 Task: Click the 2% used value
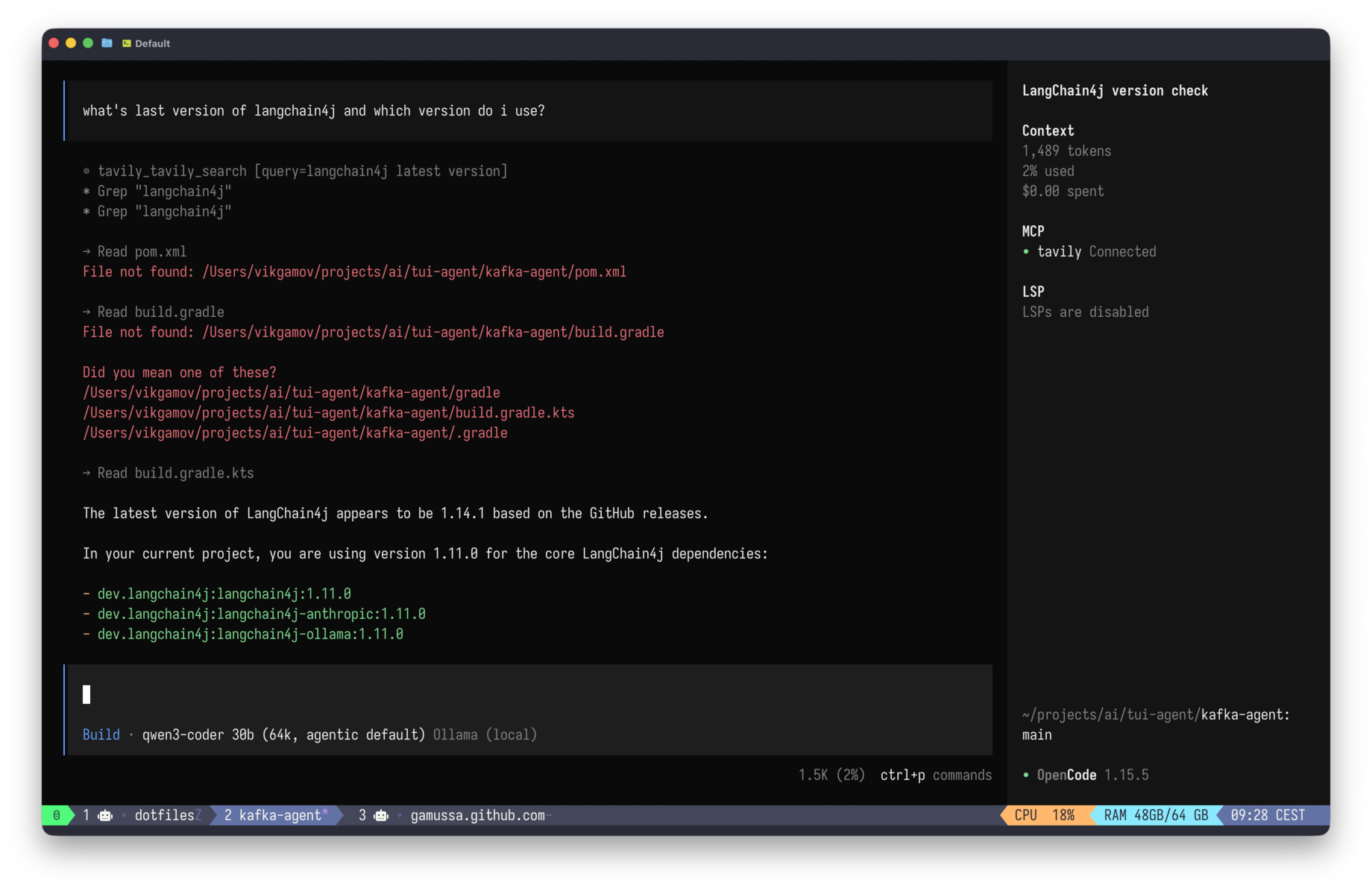1048,171
